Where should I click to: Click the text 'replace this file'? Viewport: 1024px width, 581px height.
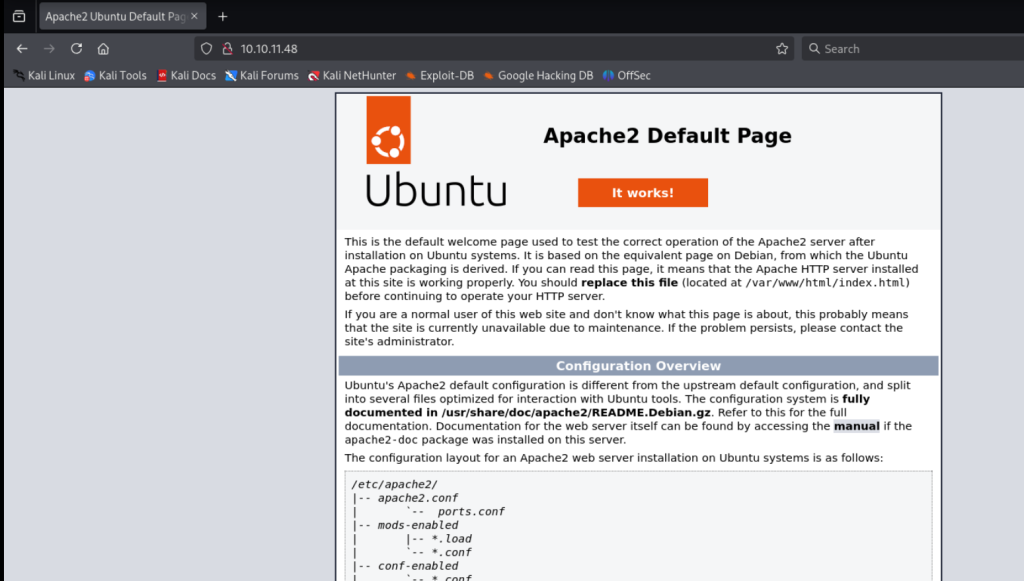pyautogui.click(x=630, y=283)
